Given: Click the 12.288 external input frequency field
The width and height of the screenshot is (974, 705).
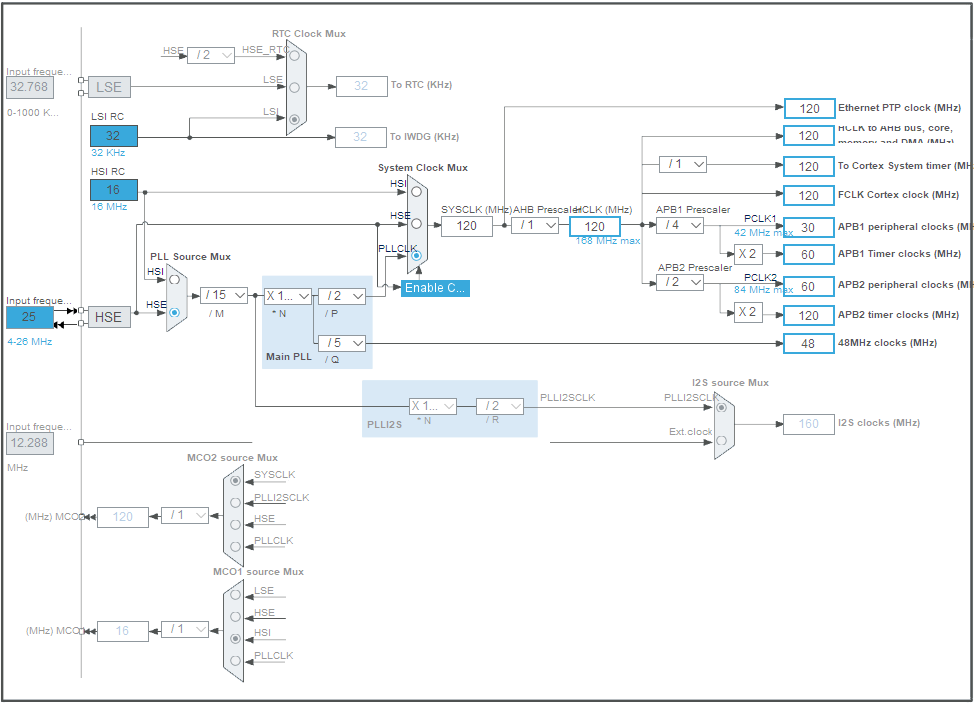Looking at the screenshot, I should coord(30,443).
